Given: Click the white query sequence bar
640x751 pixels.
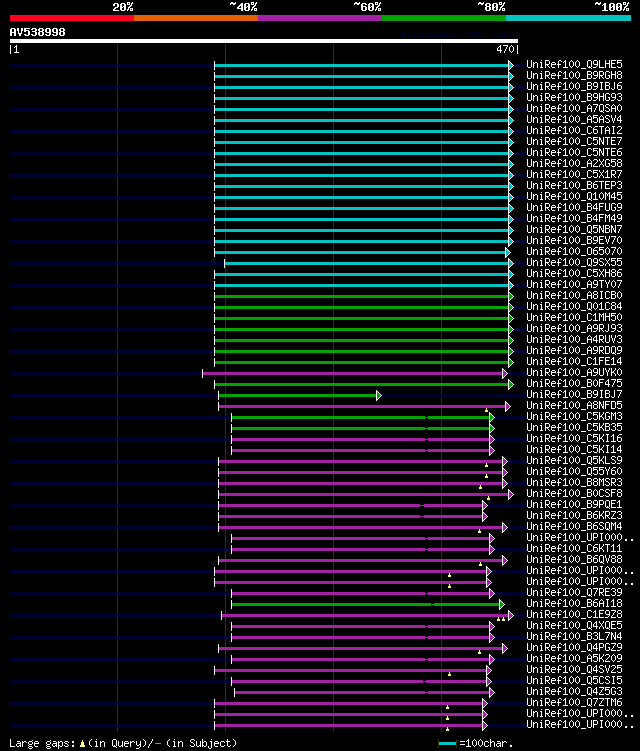Looking at the screenshot, I should (x=263, y=41).
